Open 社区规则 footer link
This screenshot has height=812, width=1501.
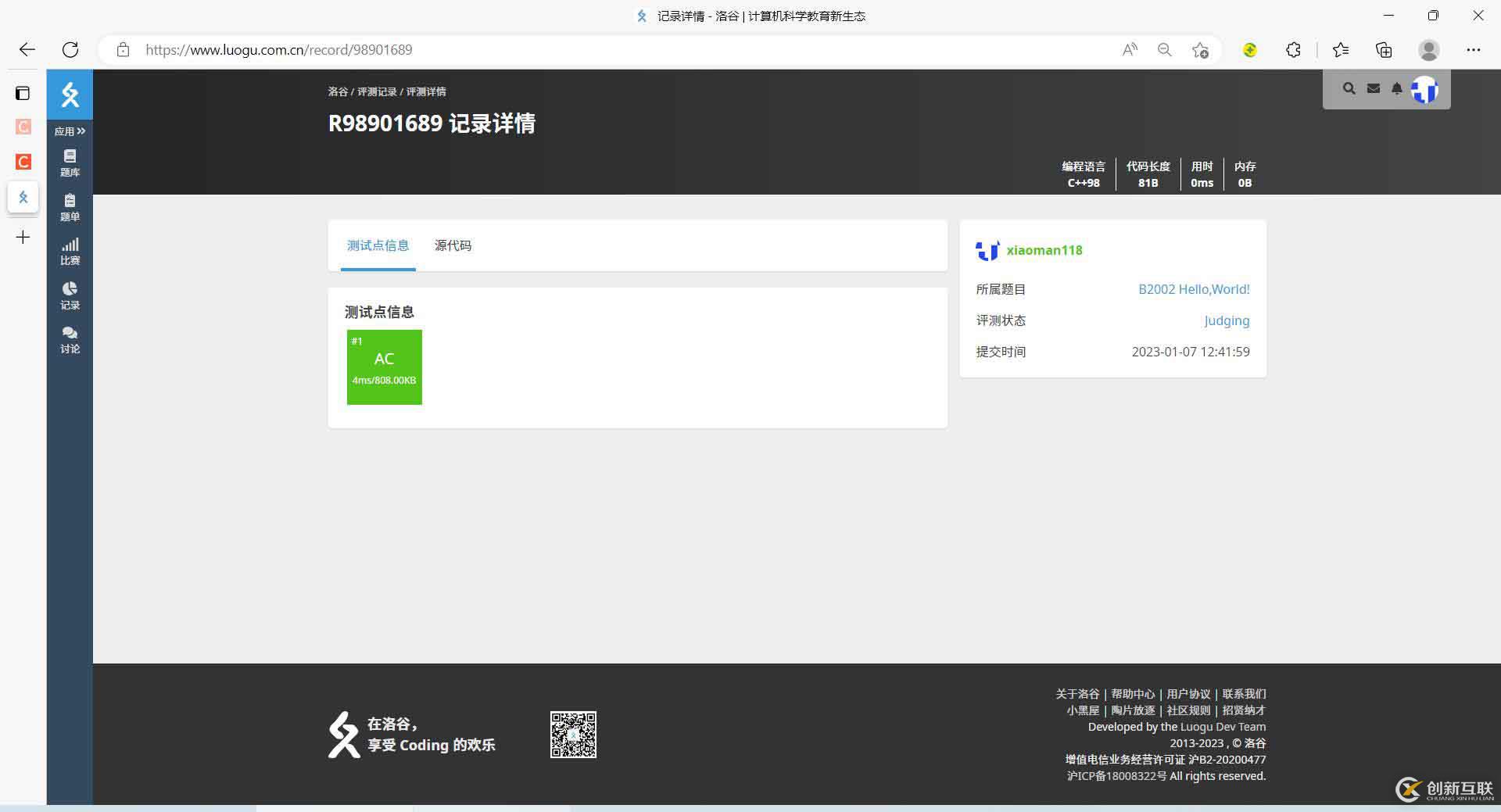[1188, 710]
